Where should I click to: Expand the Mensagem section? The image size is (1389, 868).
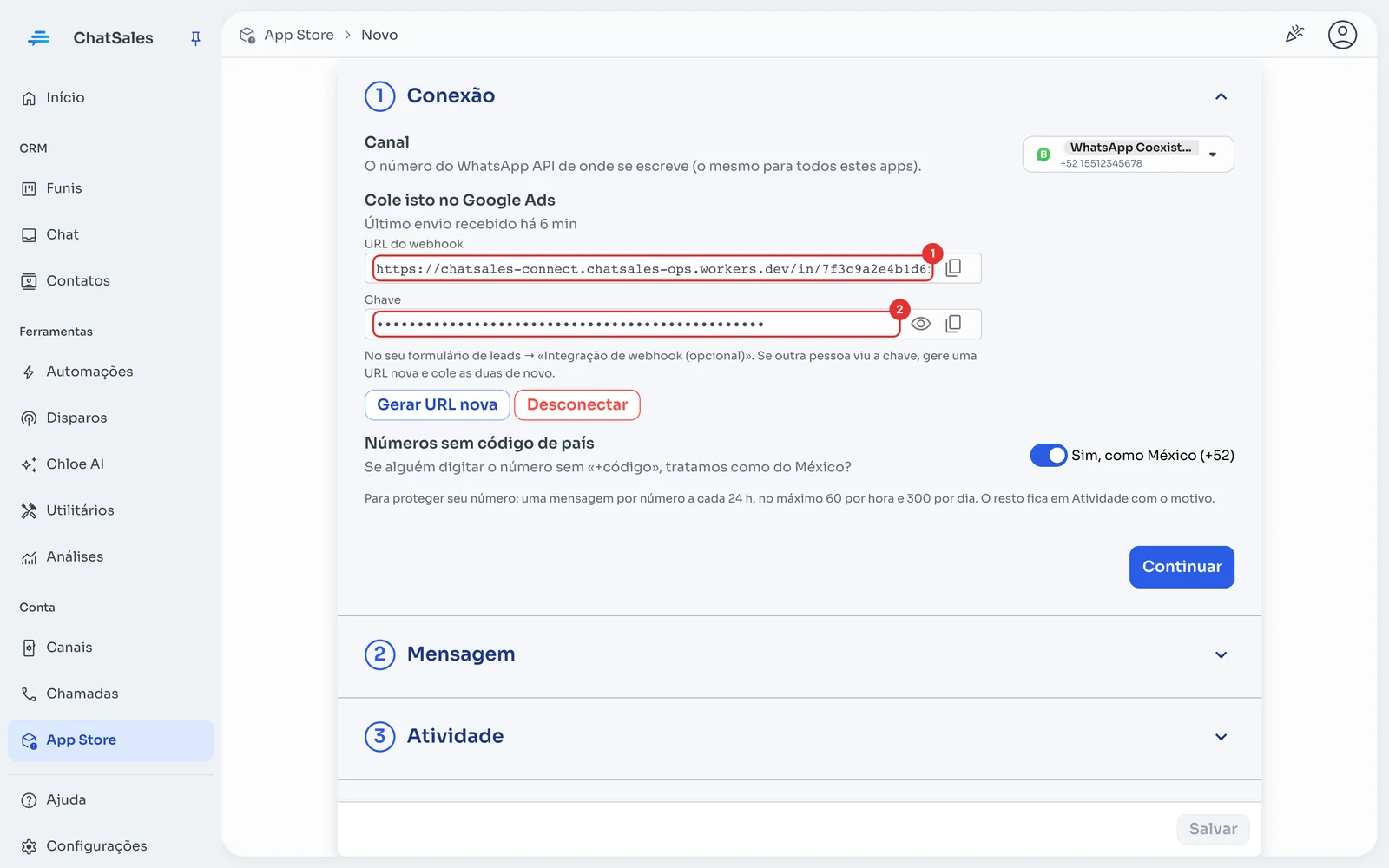pos(1221,655)
